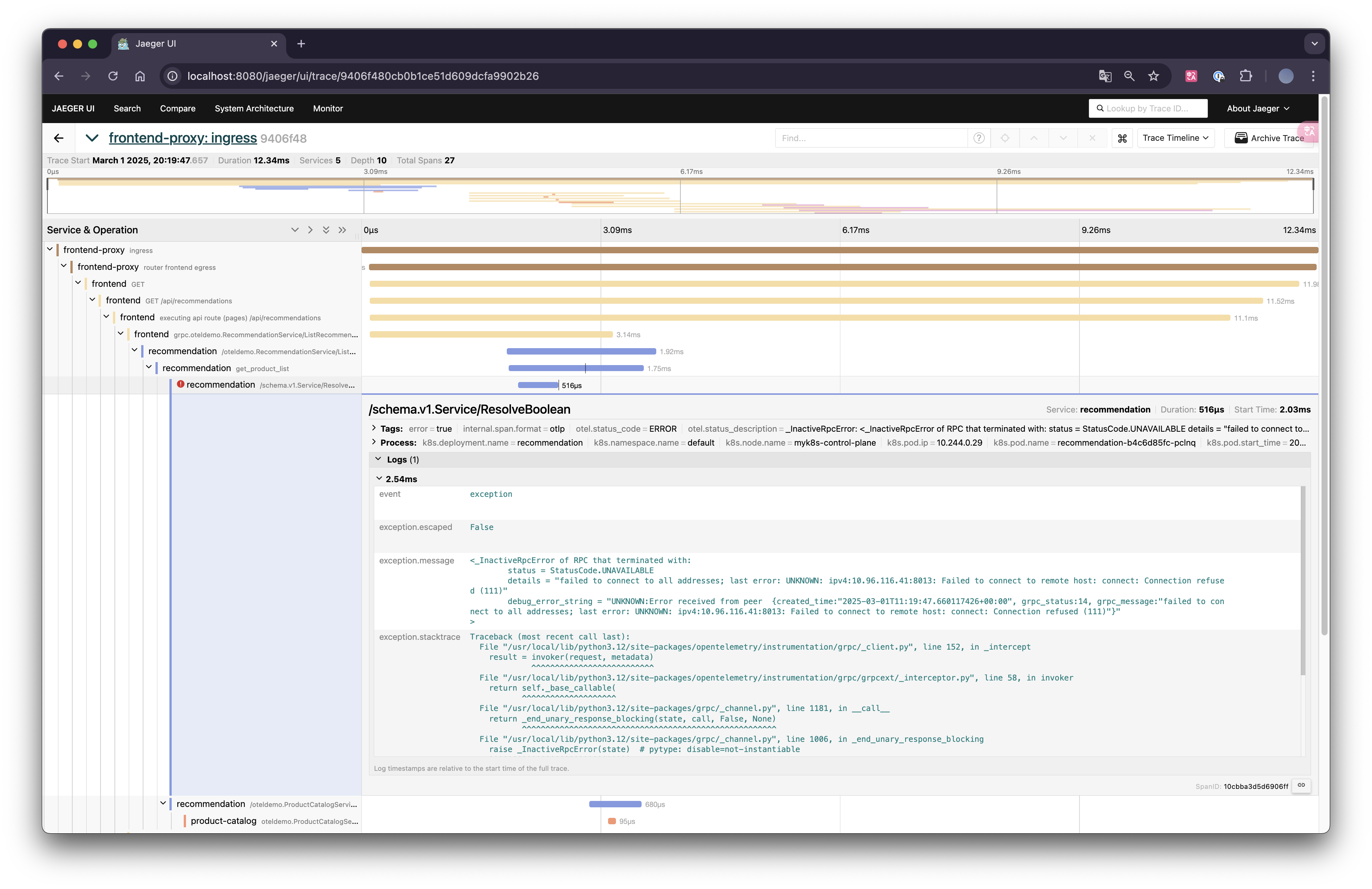Expand one level with the right chevron
The image size is (1372, 889).
pos(310,230)
